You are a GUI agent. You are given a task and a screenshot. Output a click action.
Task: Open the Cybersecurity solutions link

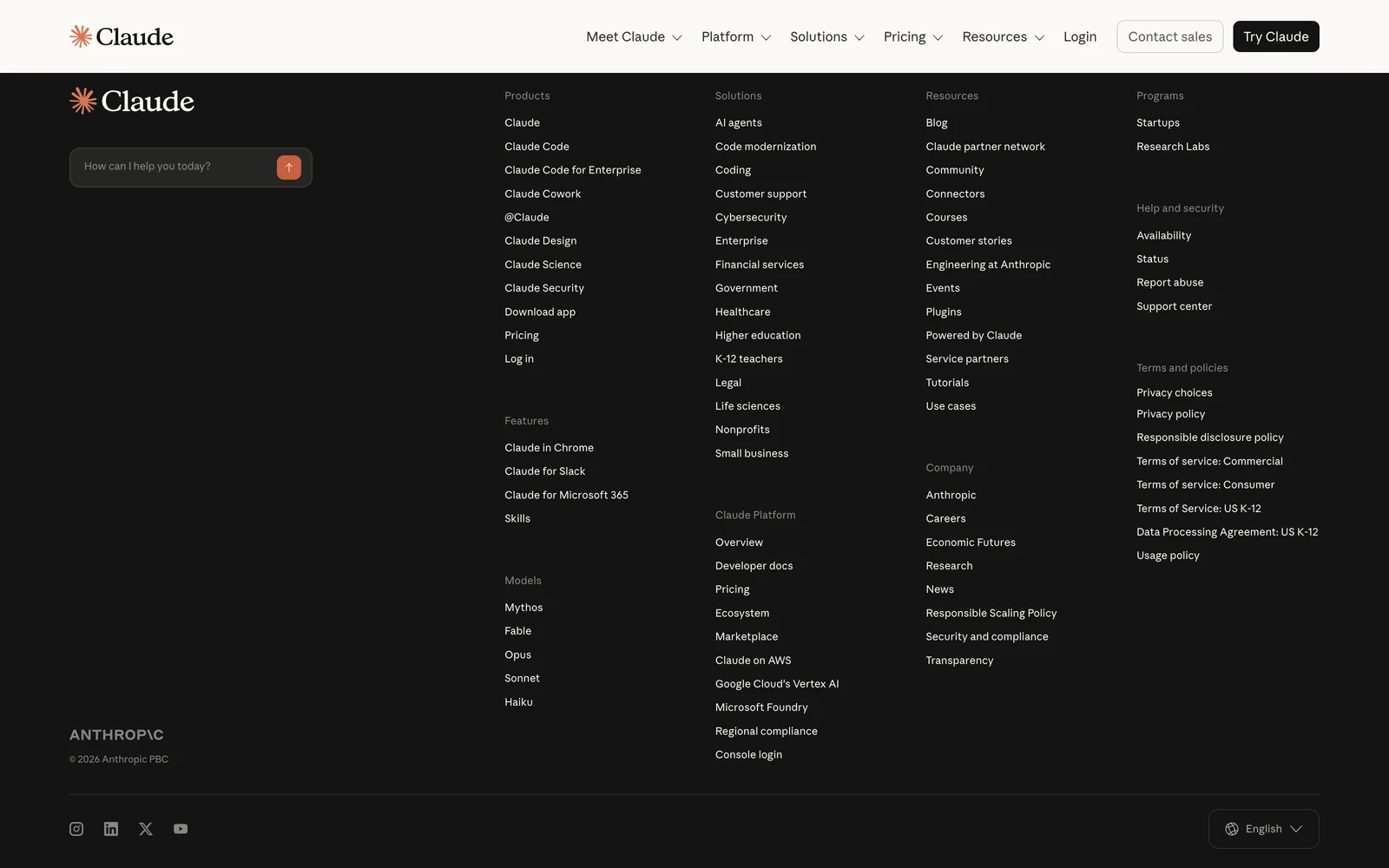pos(751,218)
